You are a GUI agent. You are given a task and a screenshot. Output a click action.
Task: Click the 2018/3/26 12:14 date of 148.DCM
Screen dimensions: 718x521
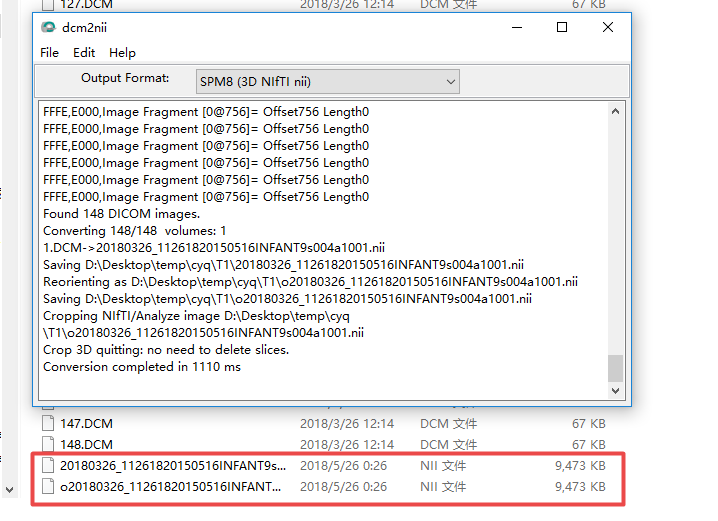coord(347,445)
